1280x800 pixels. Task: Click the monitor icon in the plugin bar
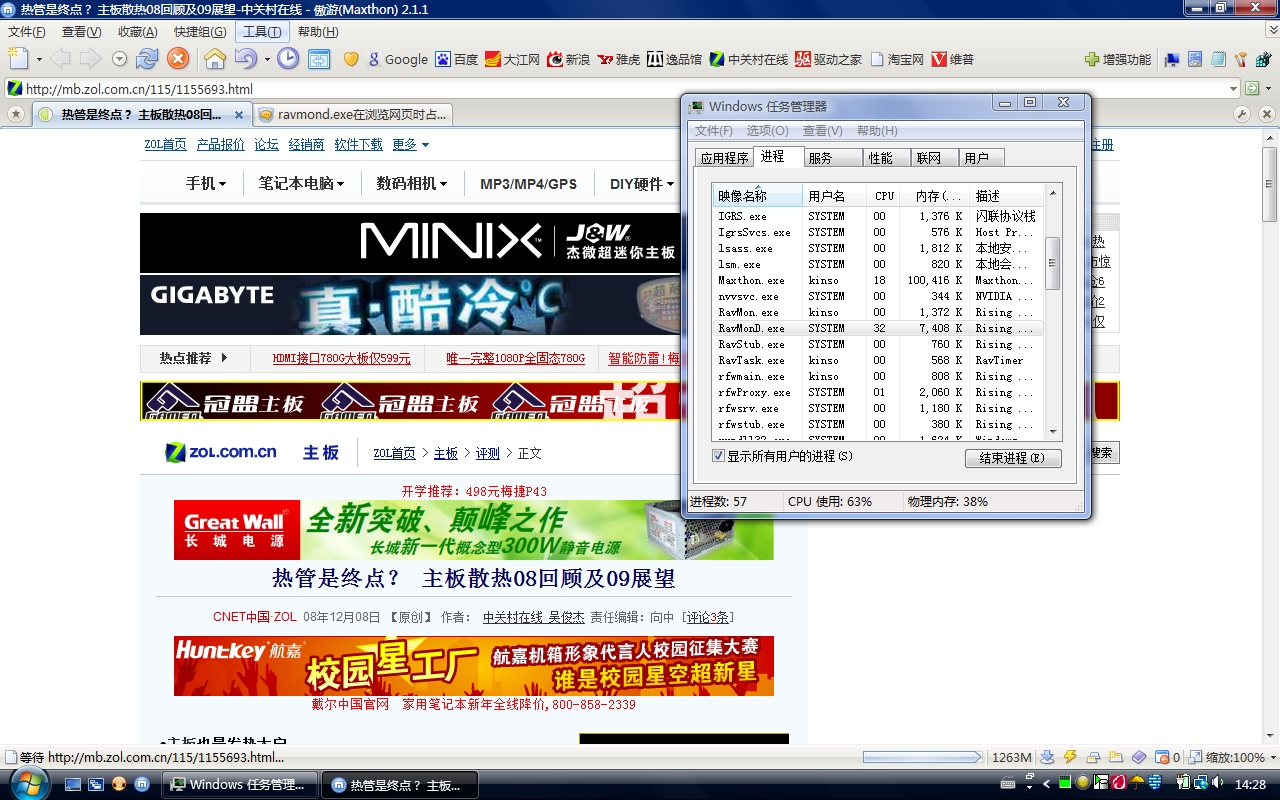click(1173, 59)
